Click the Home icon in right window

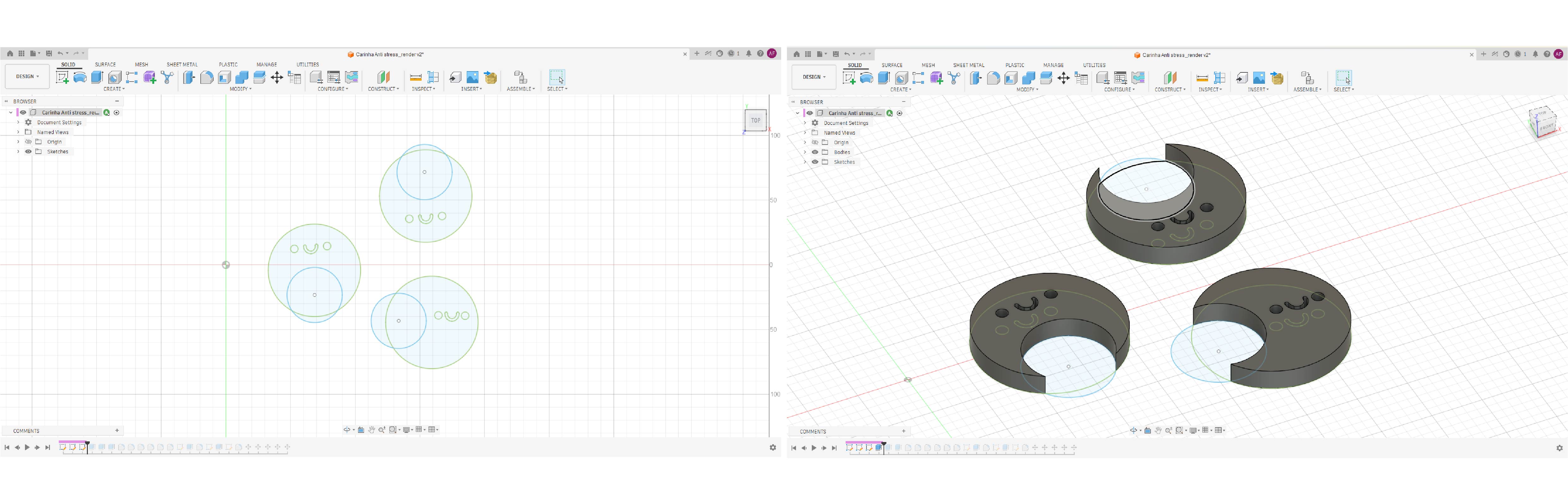coord(796,54)
